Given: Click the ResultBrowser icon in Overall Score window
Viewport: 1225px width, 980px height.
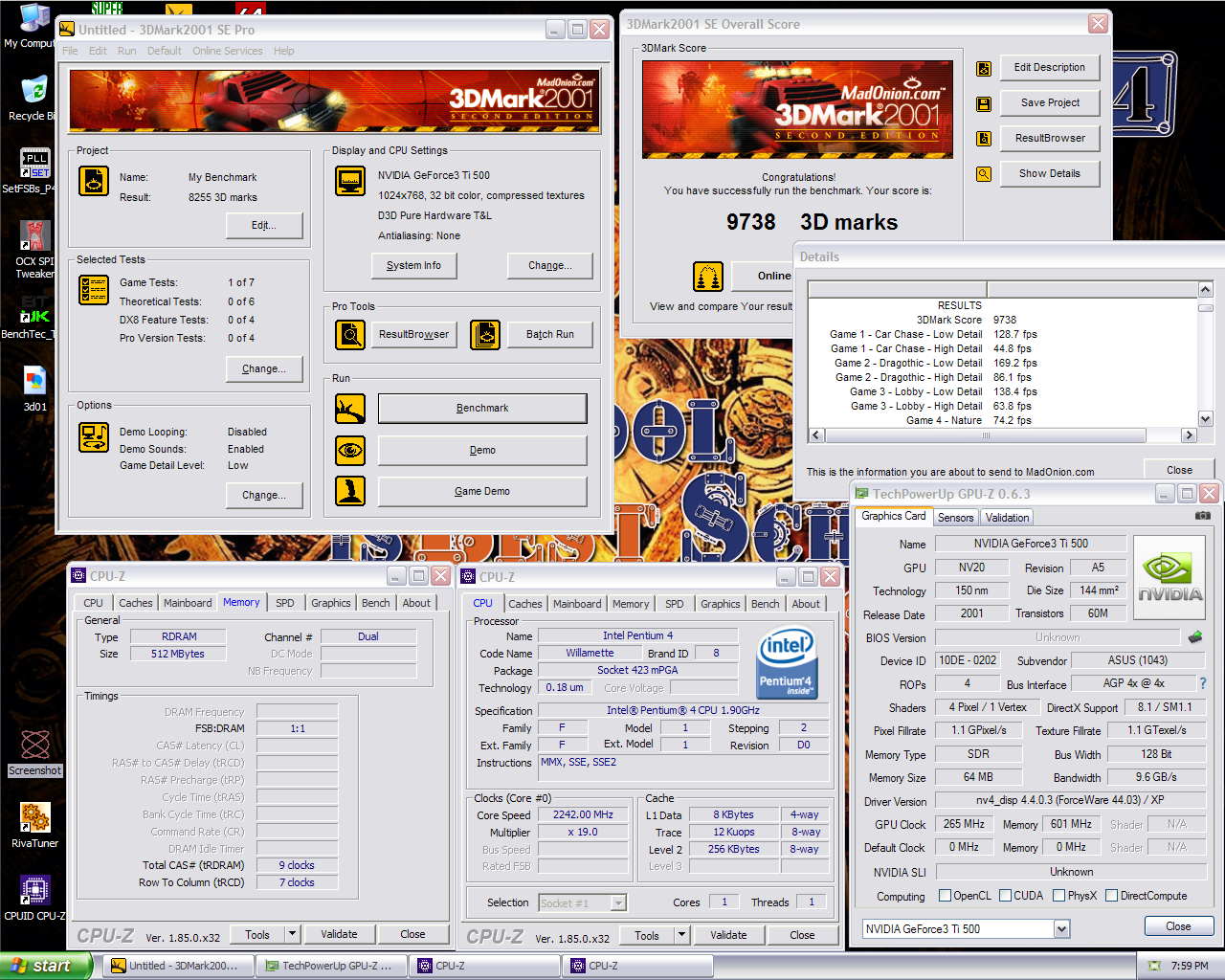Looking at the screenshot, I should tap(983, 139).
